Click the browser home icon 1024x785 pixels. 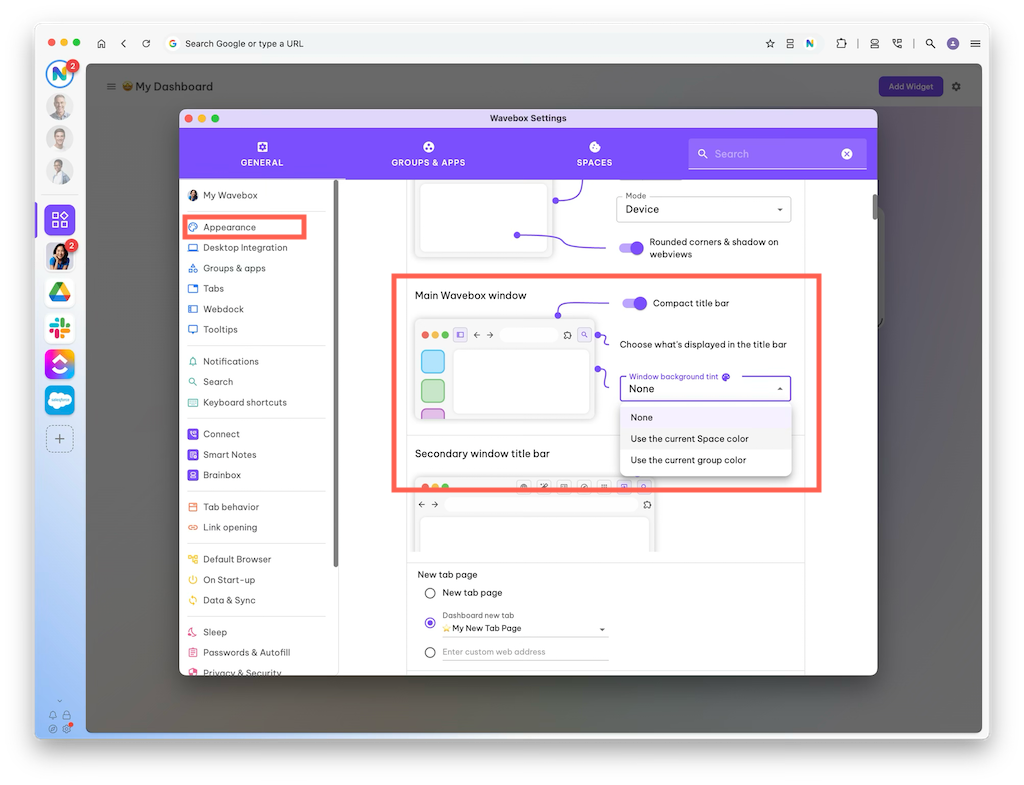[101, 44]
